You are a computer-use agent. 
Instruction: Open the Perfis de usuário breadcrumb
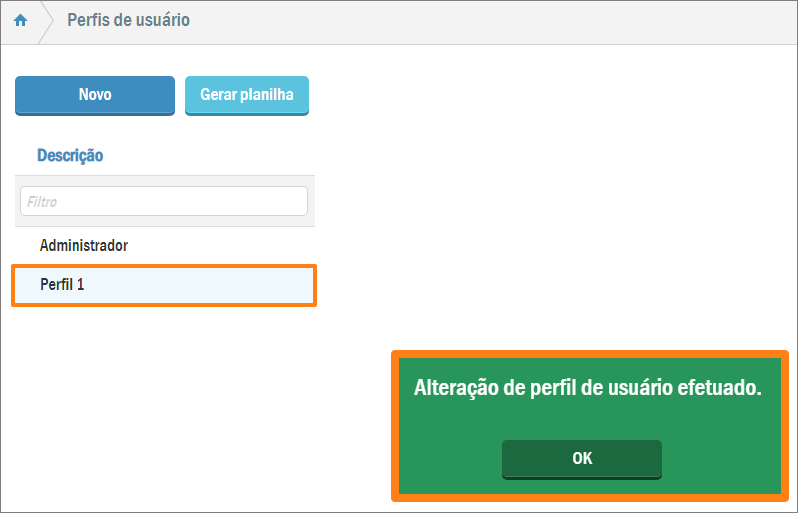point(128,21)
